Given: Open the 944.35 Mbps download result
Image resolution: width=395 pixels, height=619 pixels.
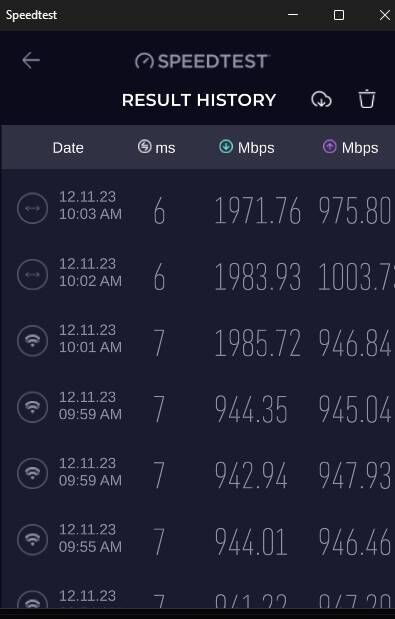Looking at the screenshot, I should click(x=198, y=408).
